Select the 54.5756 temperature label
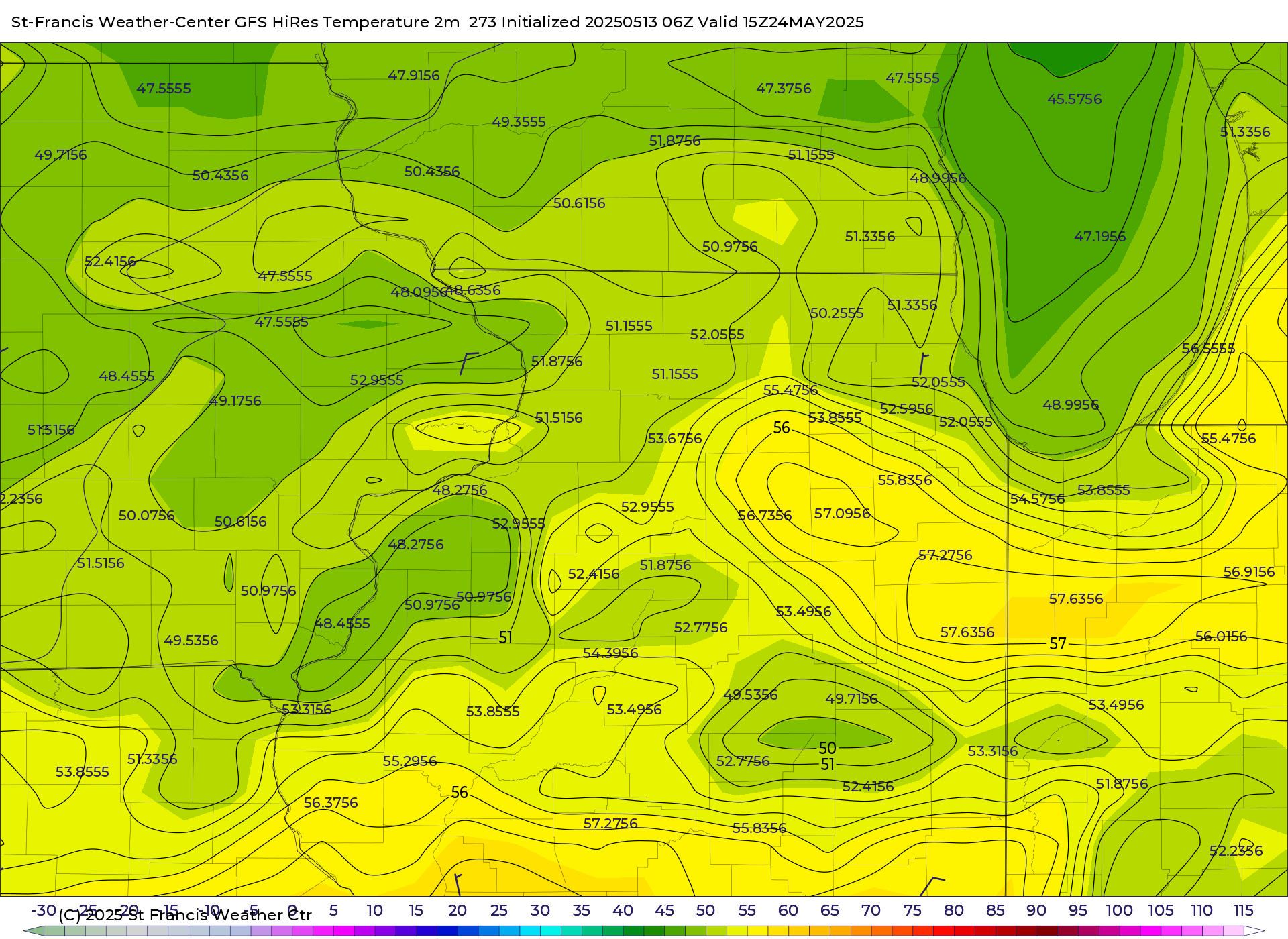The image size is (1288, 939). [1037, 499]
